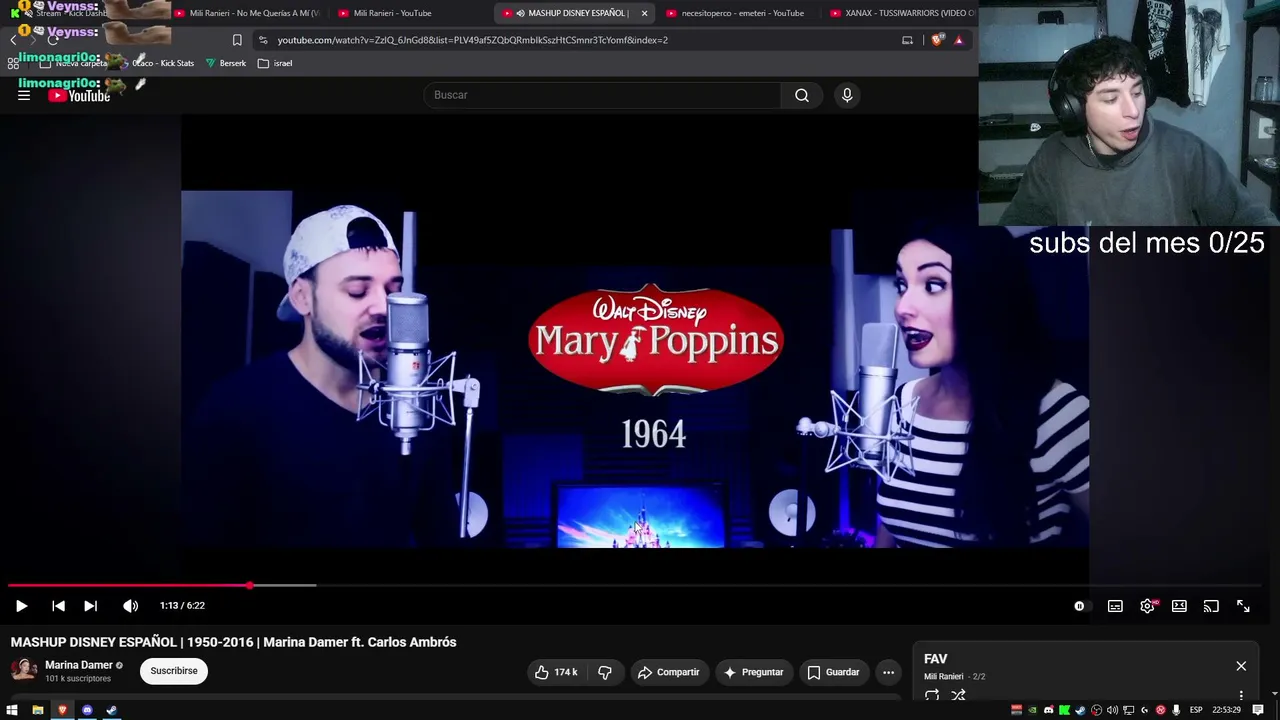
Task: Enter fullscreen on the video player
Action: pyautogui.click(x=1243, y=606)
